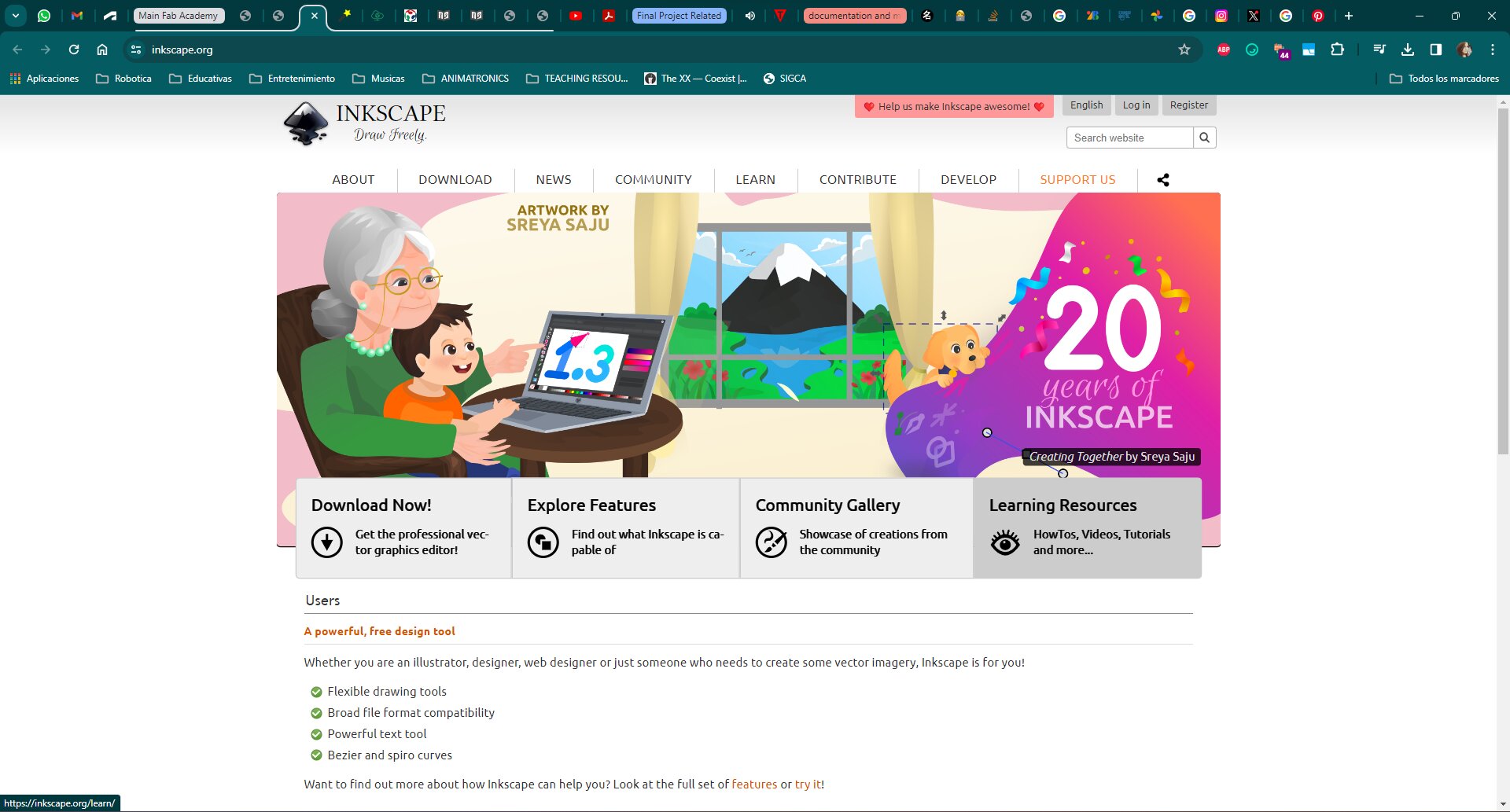Image resolution: width=1510 pixels, height=812 pixels.
Task: Open the Chrome profile avatar
Action: (x=1464, y=50)
